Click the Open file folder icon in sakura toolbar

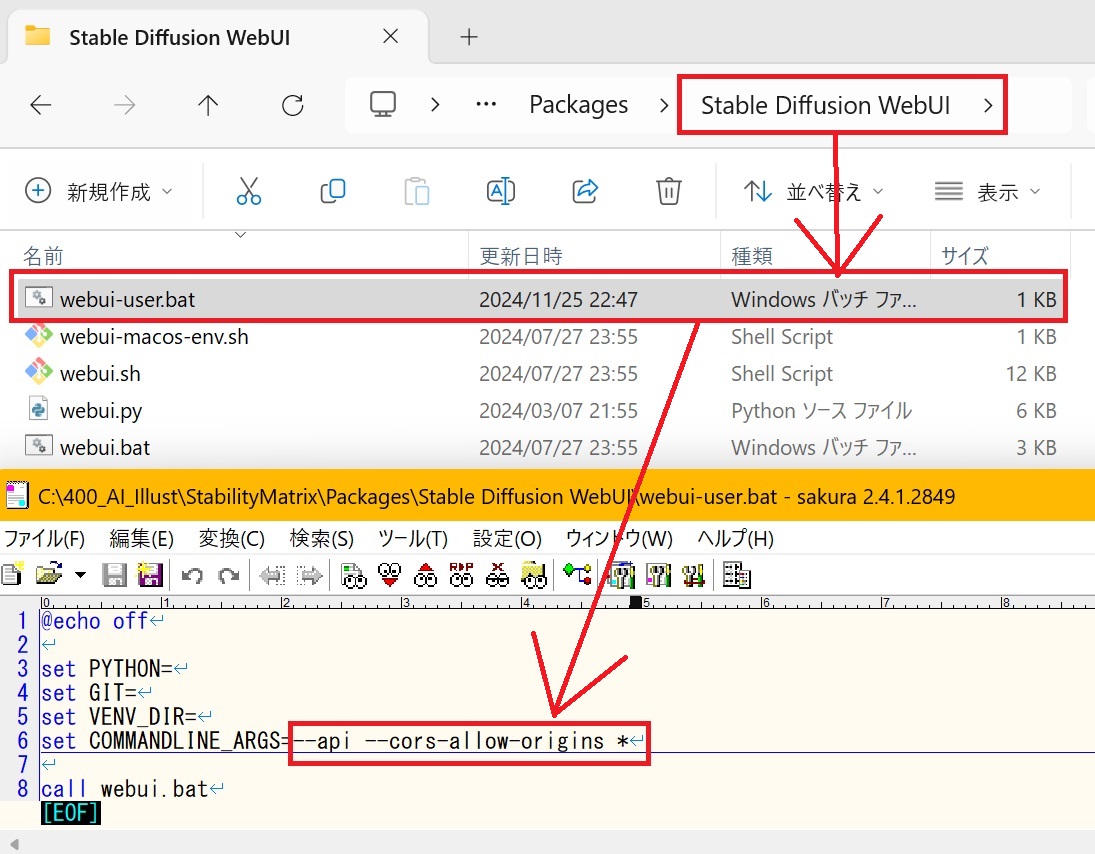pos(49,575)
